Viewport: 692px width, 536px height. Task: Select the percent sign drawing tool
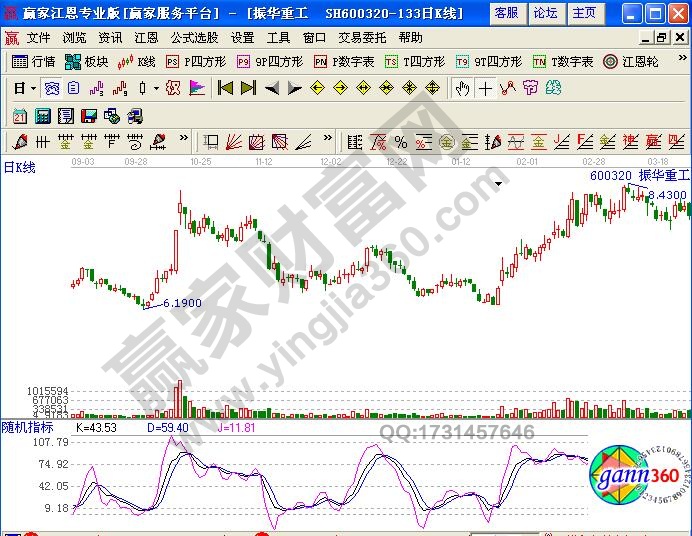point(400,141)
